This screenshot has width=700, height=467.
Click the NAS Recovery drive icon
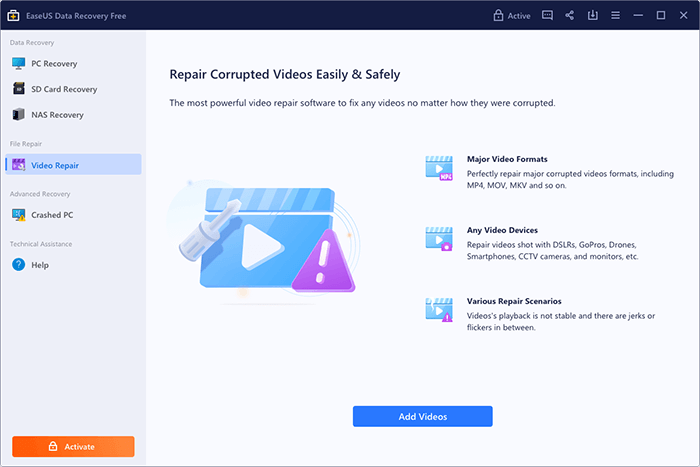pyautogui.click(x=19, y=114)
